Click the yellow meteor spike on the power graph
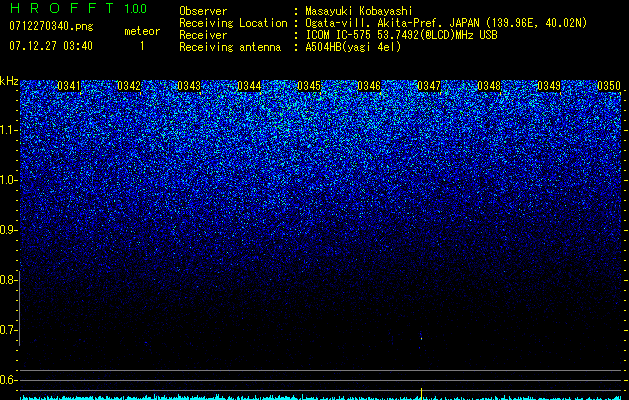Viewport: 629px width, 400px height. click(x=421, y=393)
